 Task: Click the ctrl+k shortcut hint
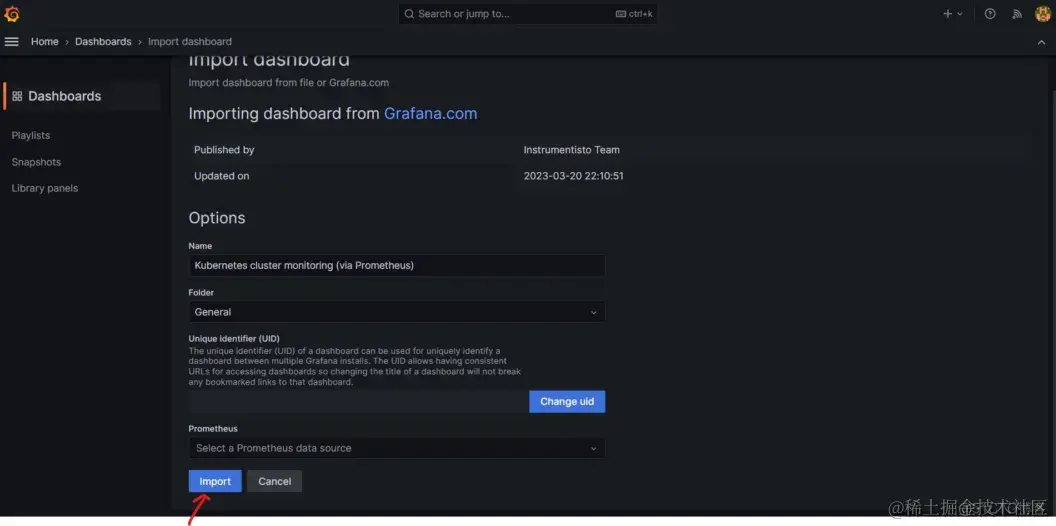(x=634, y=13)
